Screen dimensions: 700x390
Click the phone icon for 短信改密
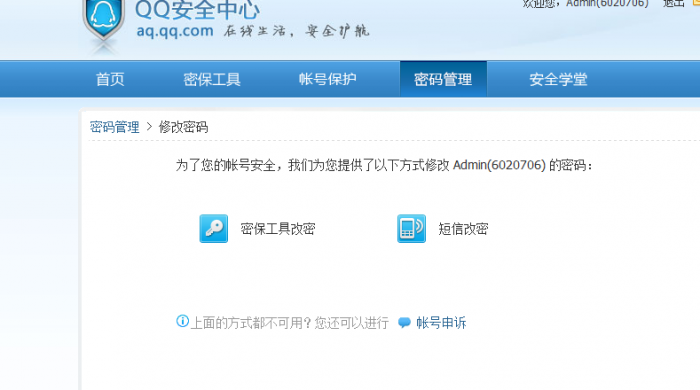[x=411, y=228]
